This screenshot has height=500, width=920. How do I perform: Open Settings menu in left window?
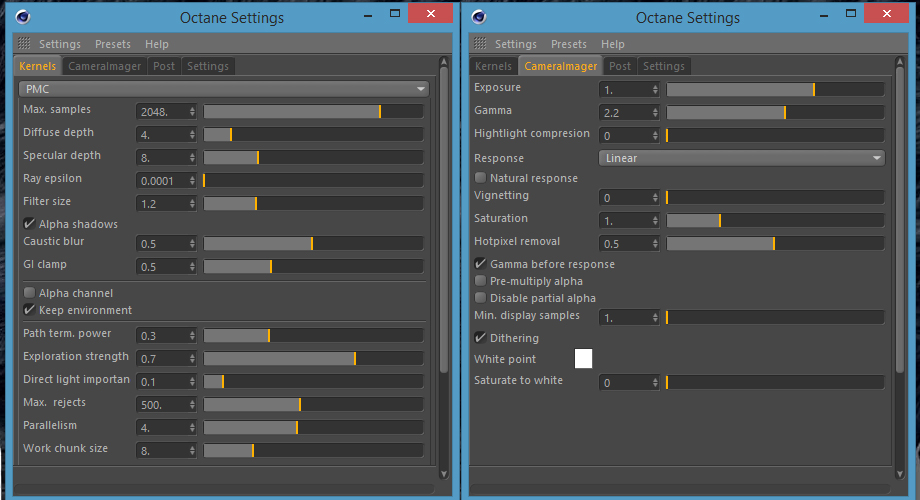pos(60,44)
